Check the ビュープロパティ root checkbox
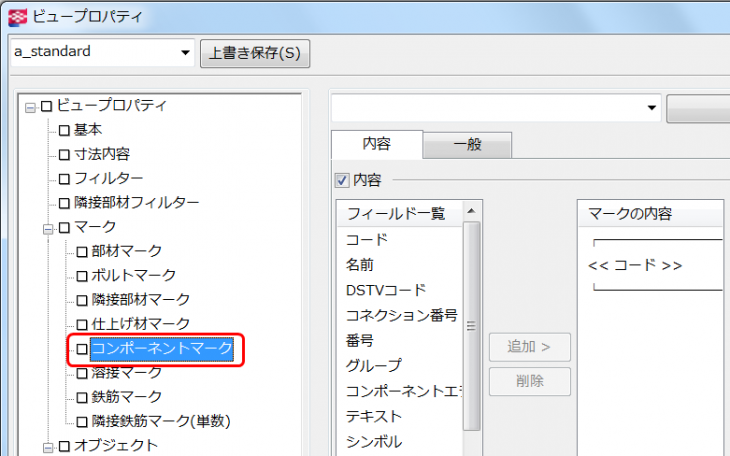Viewport: 730px width, 456px height. tap(46, 107)
